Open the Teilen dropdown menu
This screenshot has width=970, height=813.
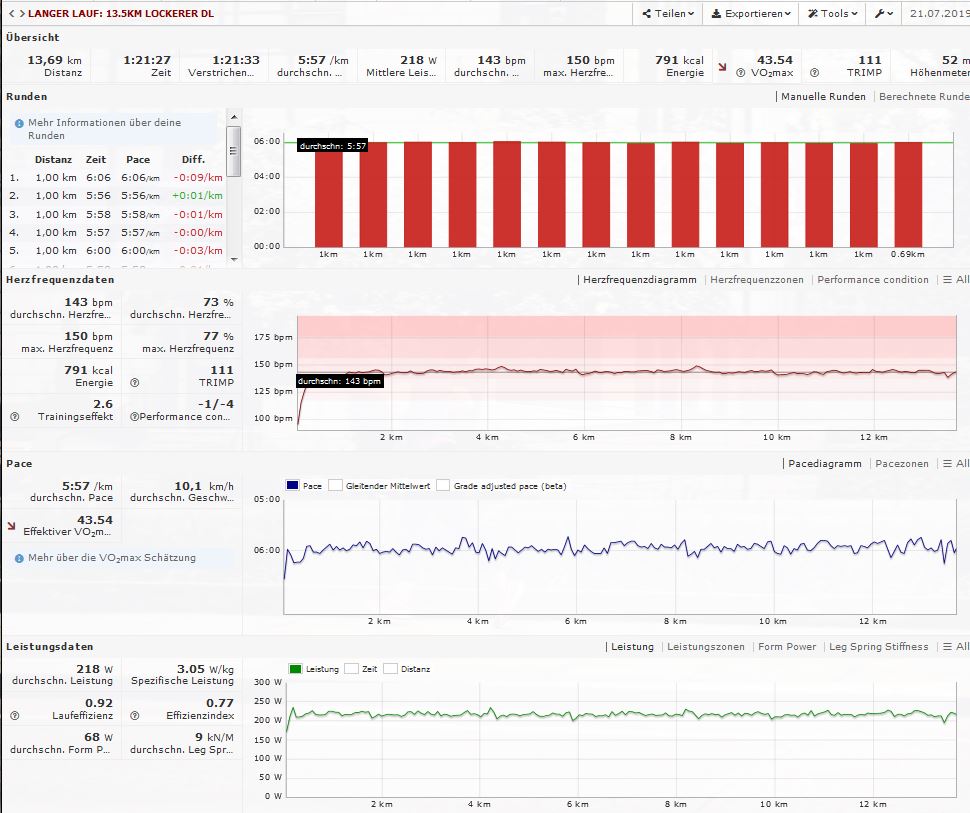(x=669, y=14)
